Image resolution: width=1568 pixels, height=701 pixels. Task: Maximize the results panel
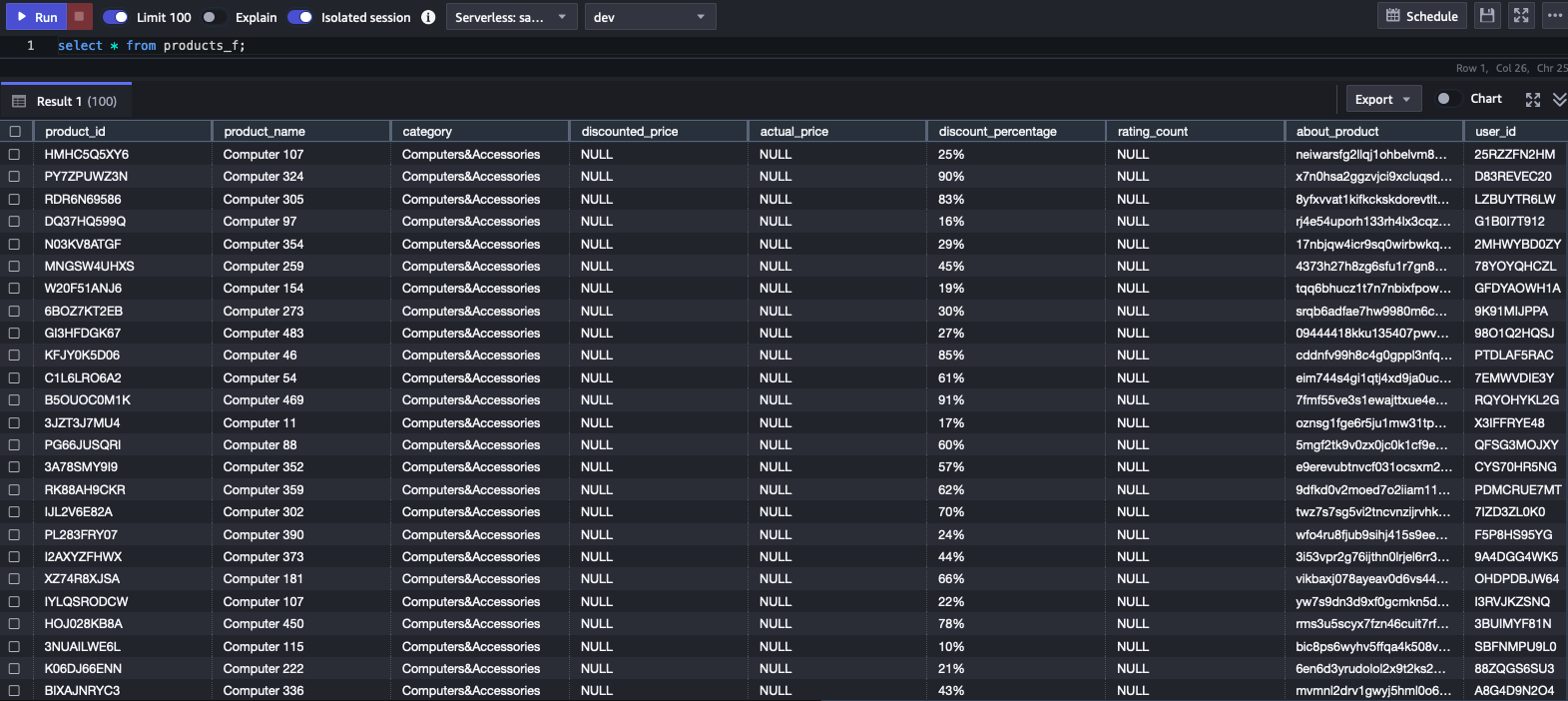[1533, 99]
